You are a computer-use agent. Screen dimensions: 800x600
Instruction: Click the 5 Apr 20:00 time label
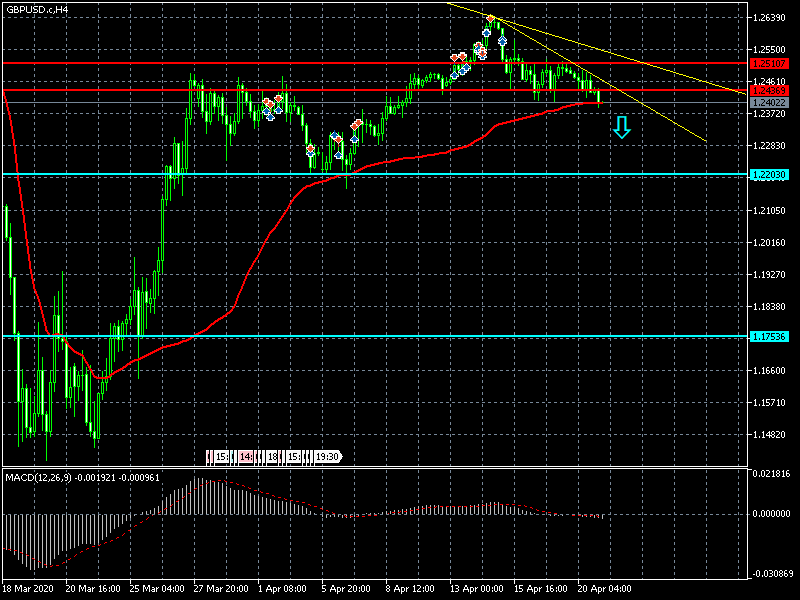point(346,588)
